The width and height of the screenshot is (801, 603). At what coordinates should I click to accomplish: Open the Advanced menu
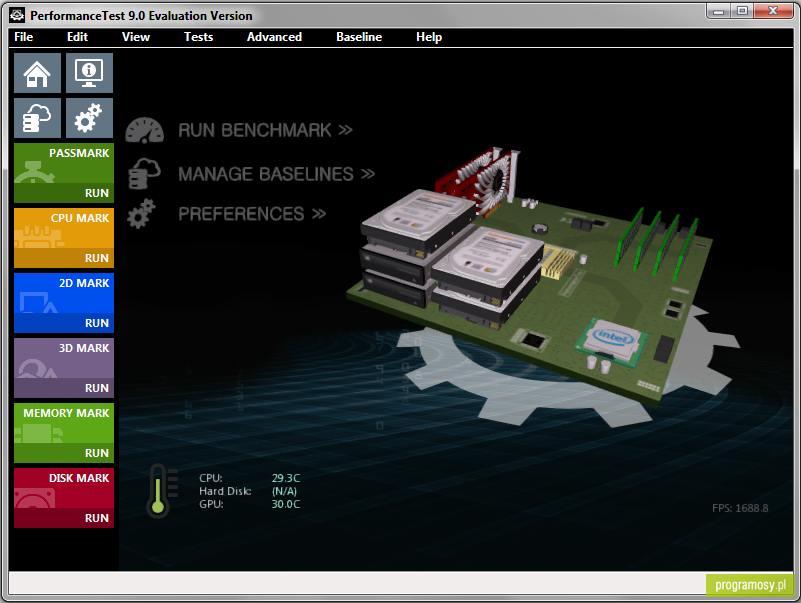[274, 37]
